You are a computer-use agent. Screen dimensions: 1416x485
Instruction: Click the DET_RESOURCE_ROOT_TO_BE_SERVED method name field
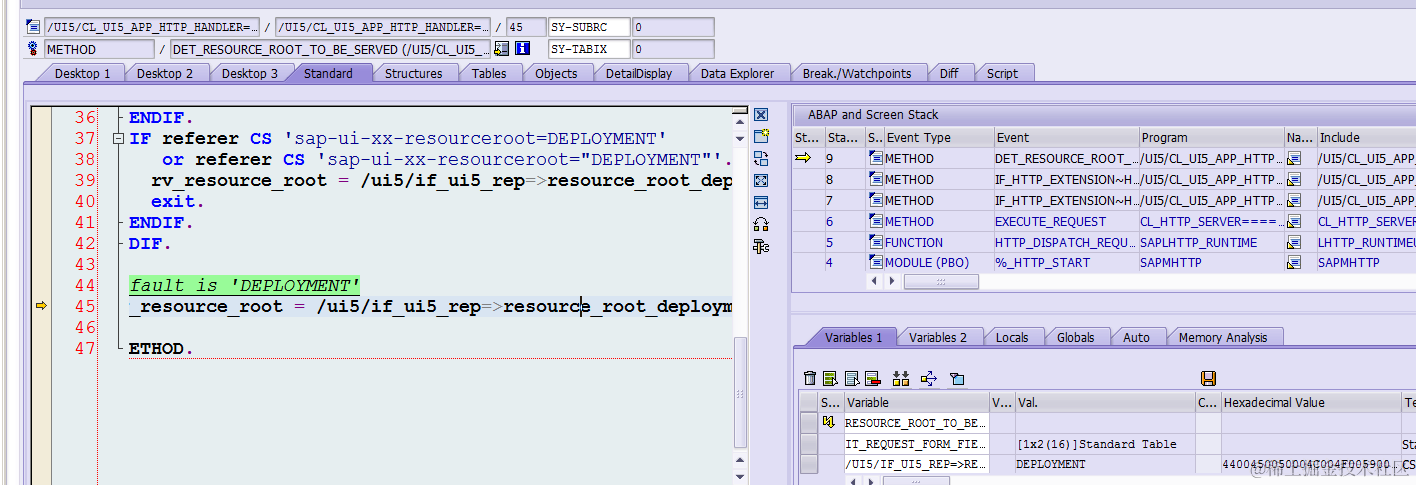pyautogui.click(x=331, y=49)
